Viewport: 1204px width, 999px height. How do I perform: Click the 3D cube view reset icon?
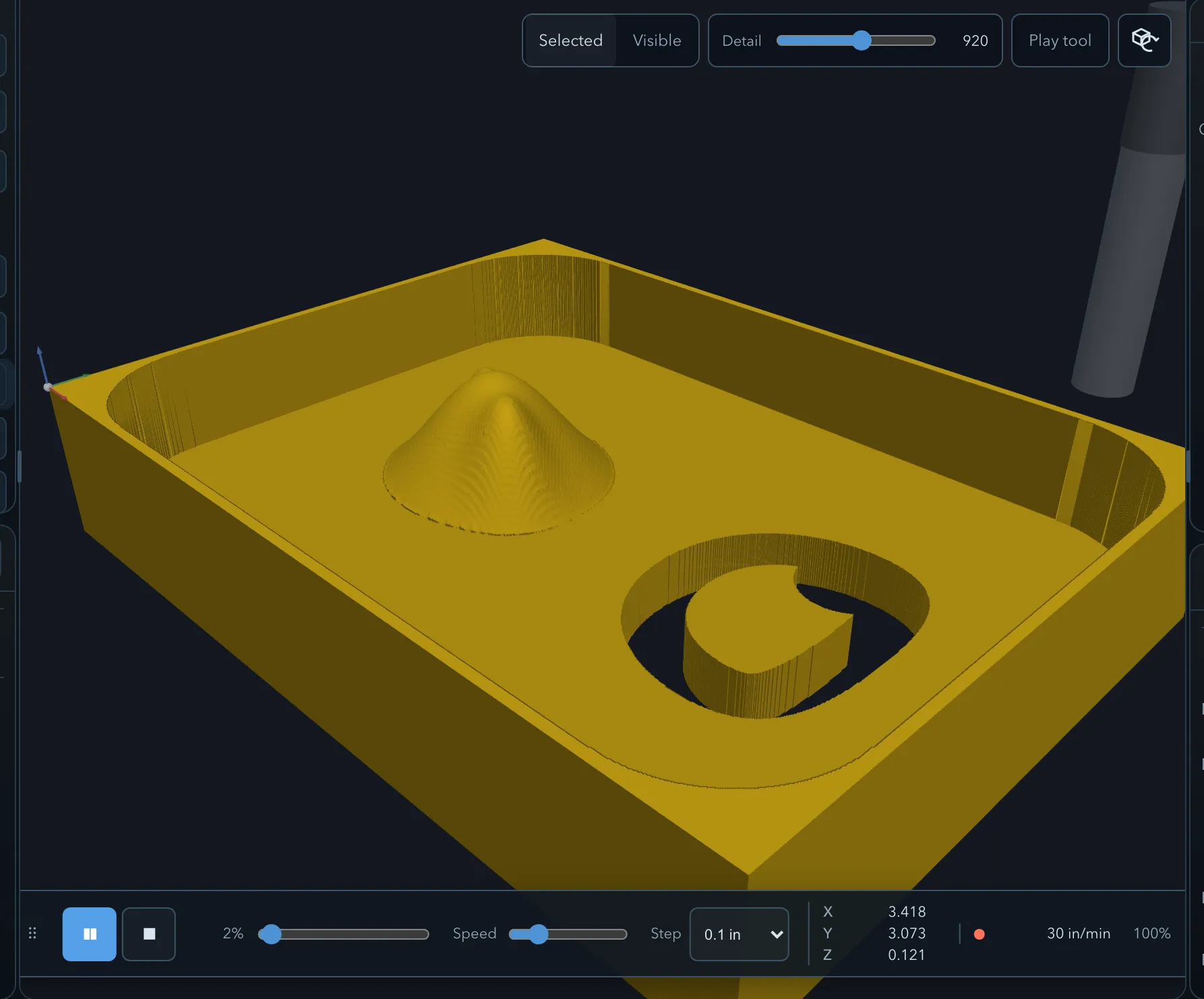1144,40
